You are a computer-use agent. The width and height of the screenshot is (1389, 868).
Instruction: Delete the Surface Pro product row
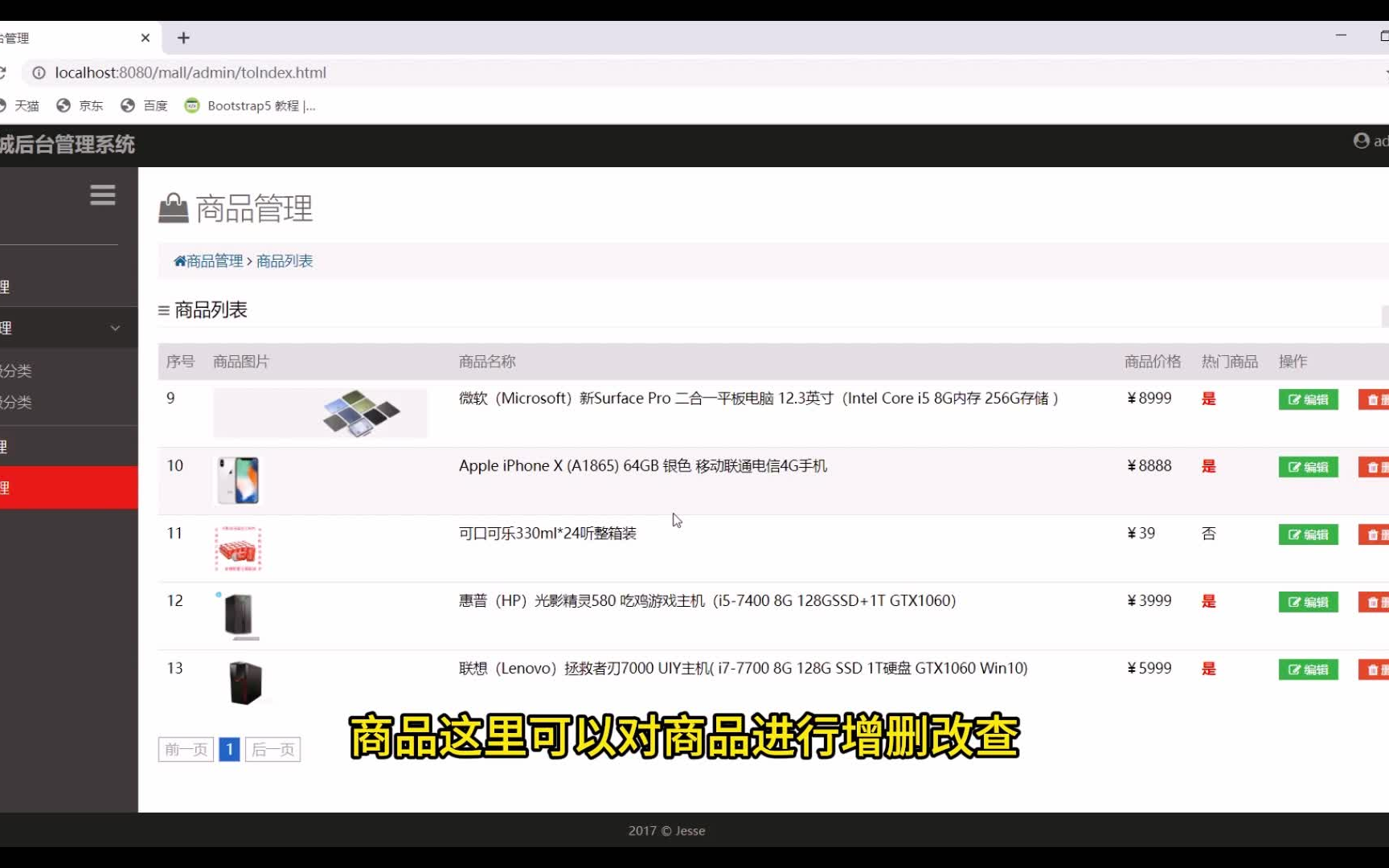[1374, 399]
